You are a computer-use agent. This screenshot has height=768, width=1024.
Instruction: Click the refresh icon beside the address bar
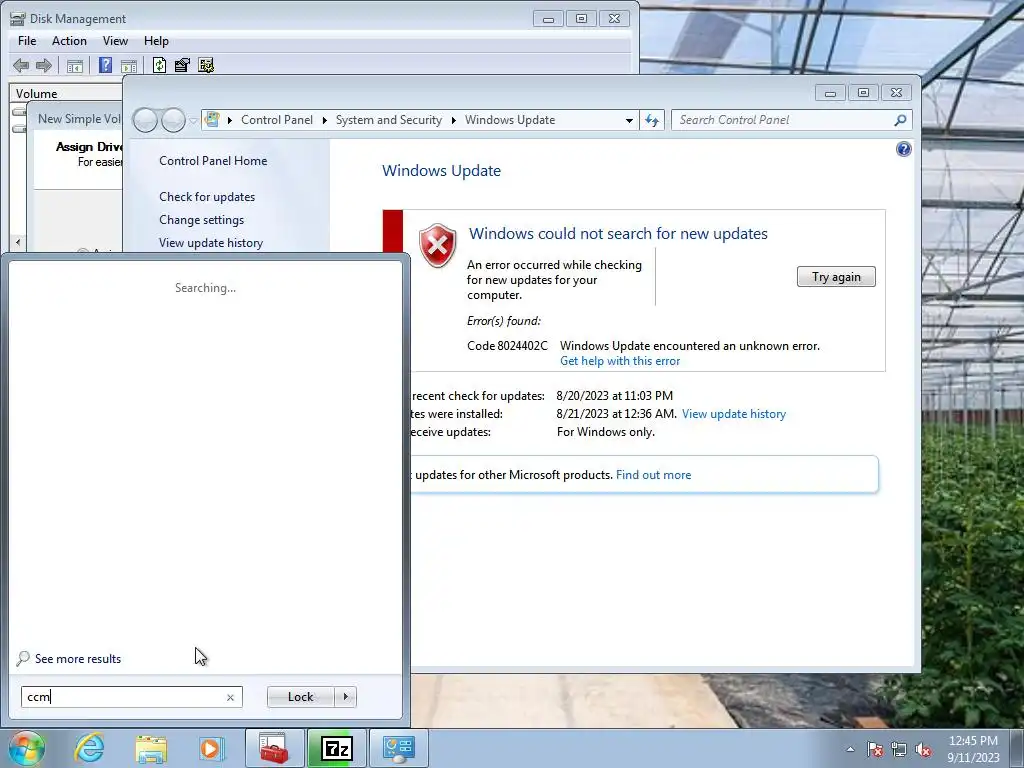652,120
